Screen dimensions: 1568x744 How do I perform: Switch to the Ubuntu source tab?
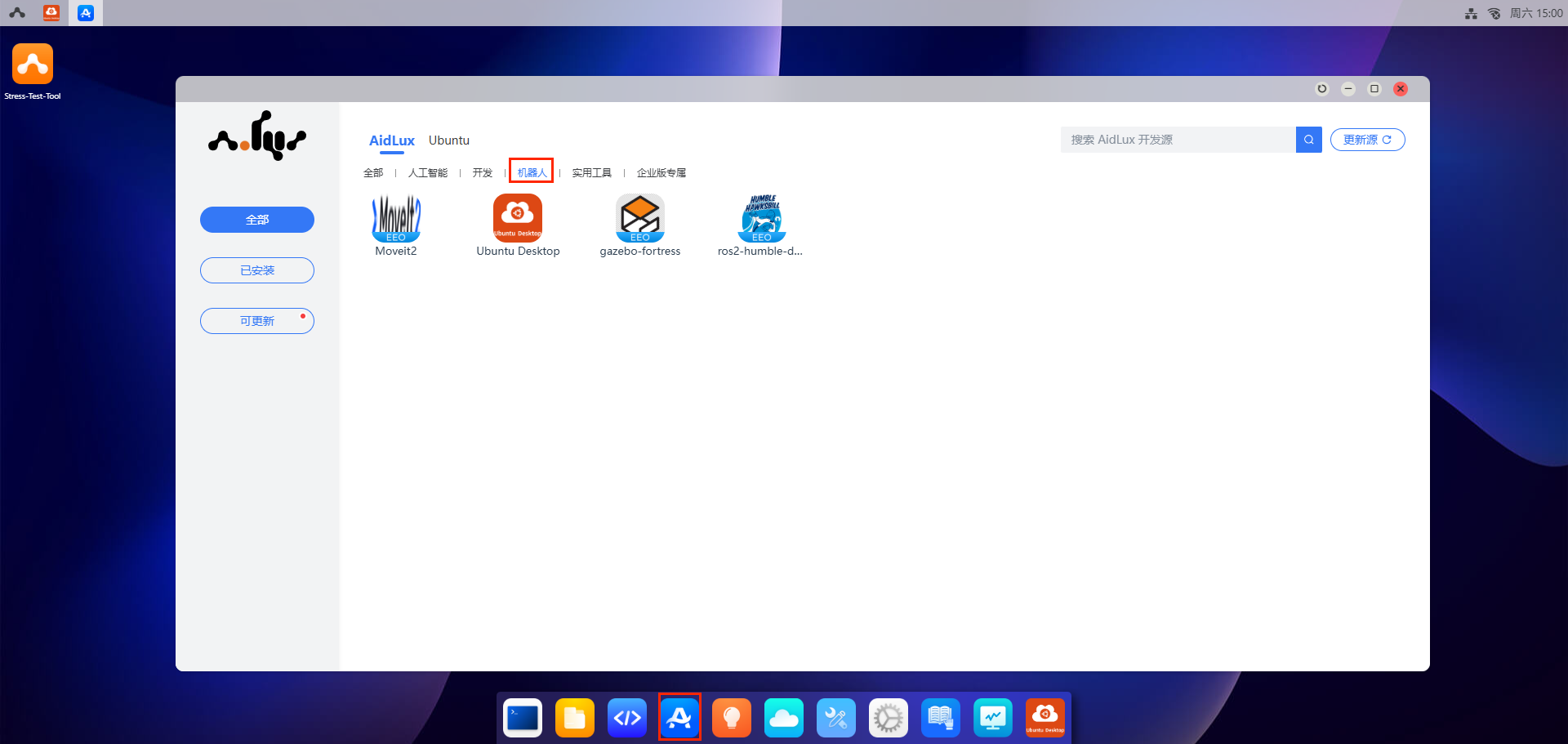point(449,140)
